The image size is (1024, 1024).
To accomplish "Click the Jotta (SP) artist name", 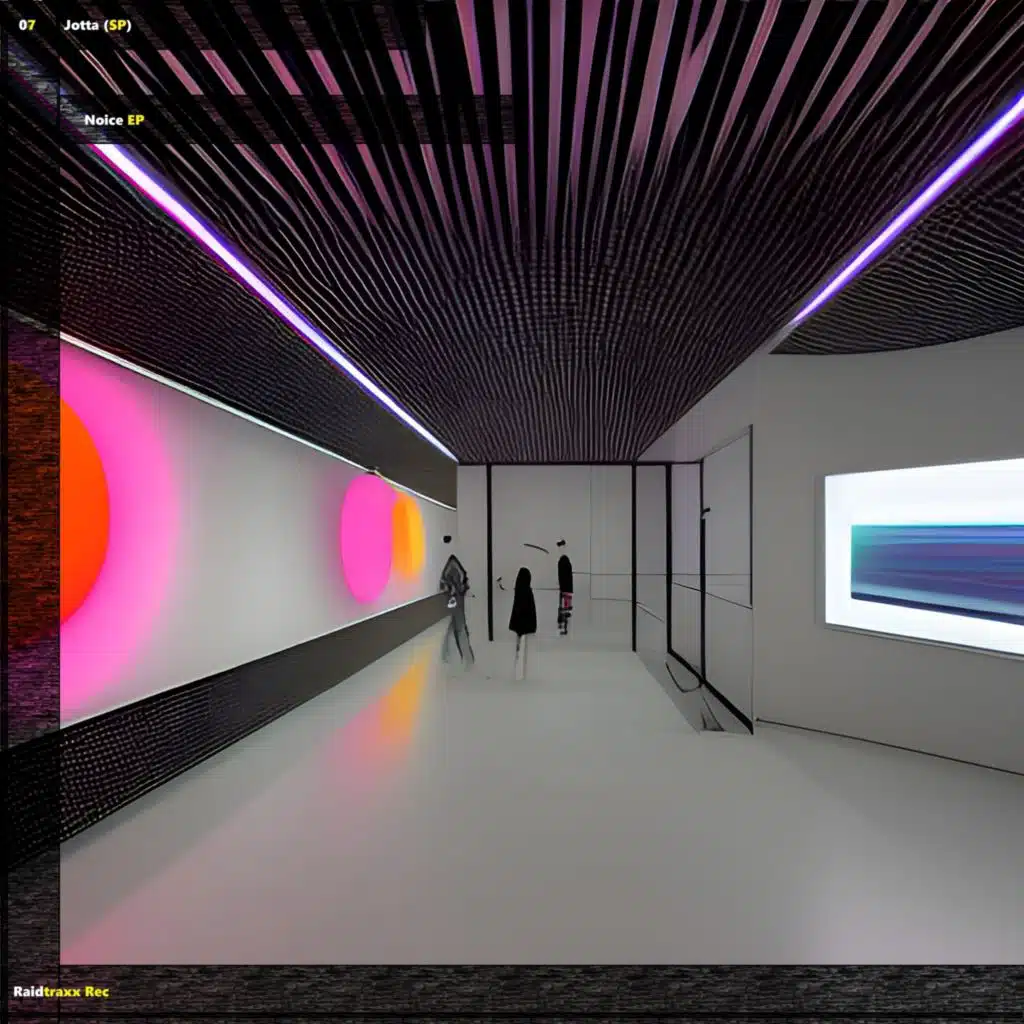I will pyautogui.click(x=96, y=25).
